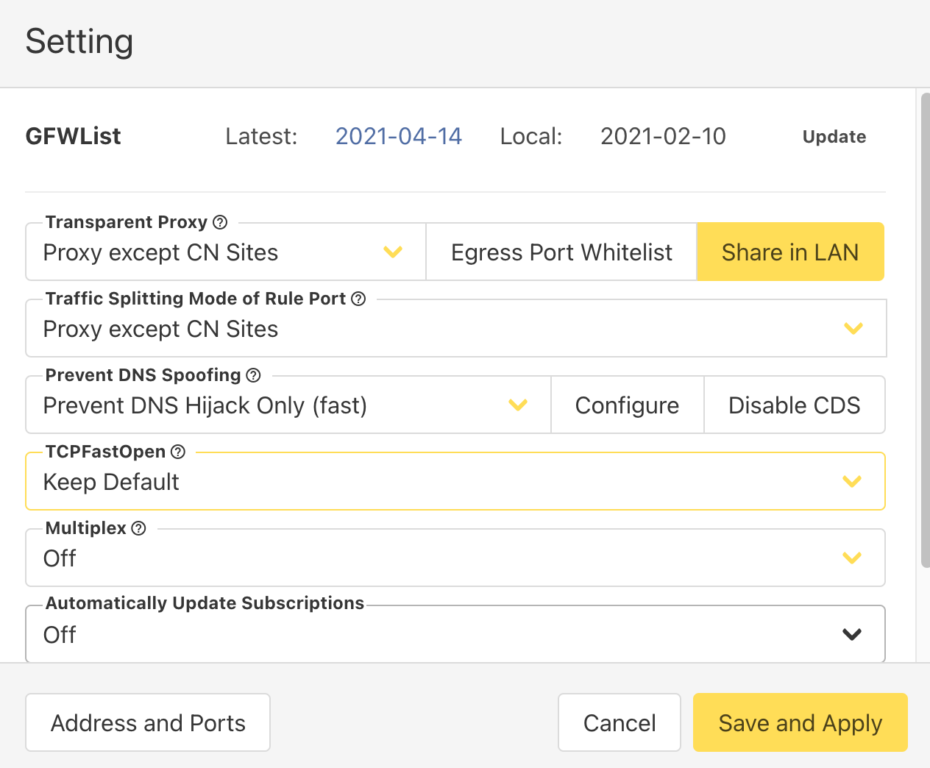Open the Address and Ports settings

[147, 722]
